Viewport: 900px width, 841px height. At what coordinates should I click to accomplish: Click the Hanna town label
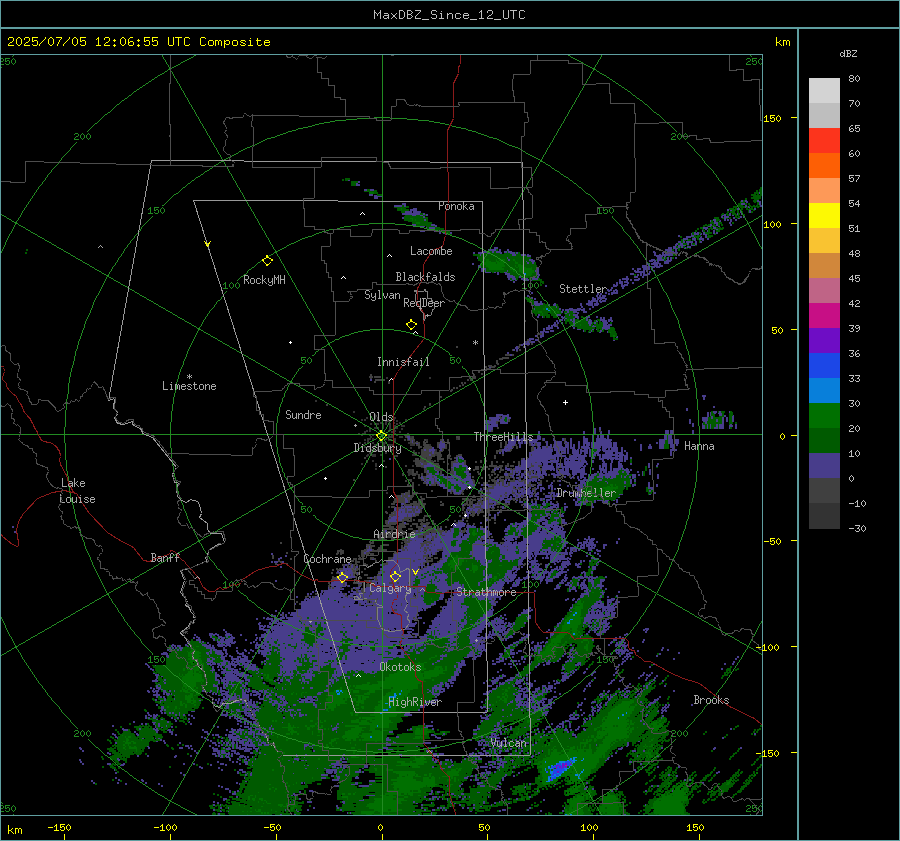click(x=699, y=446)
